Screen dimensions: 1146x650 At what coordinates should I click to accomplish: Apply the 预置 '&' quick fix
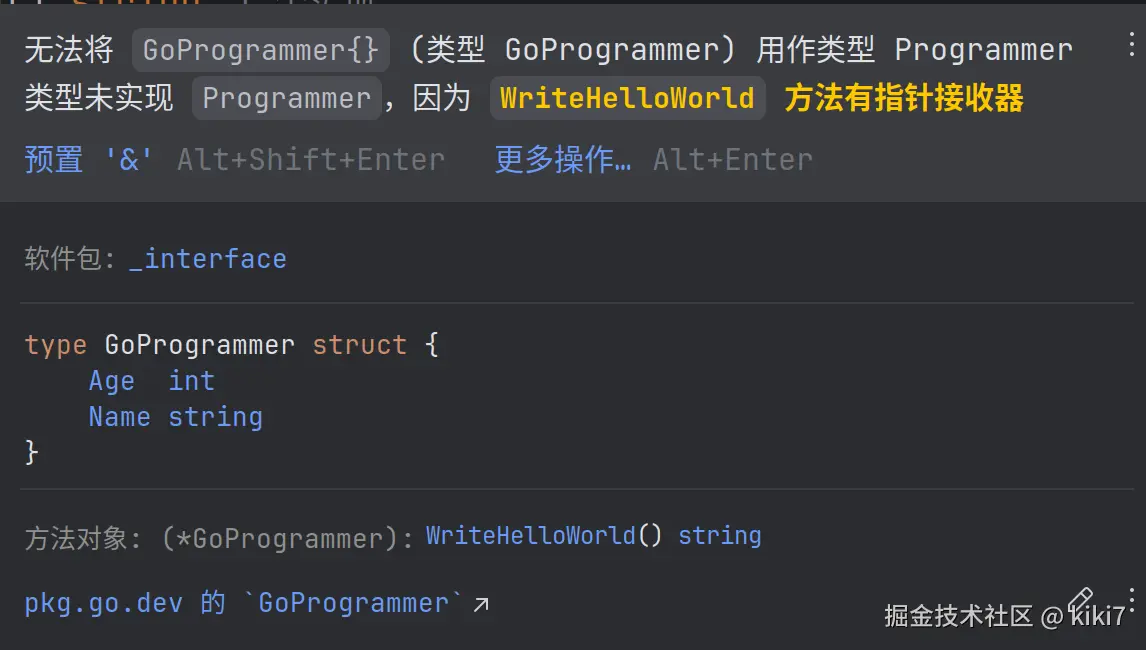[89, 159]
